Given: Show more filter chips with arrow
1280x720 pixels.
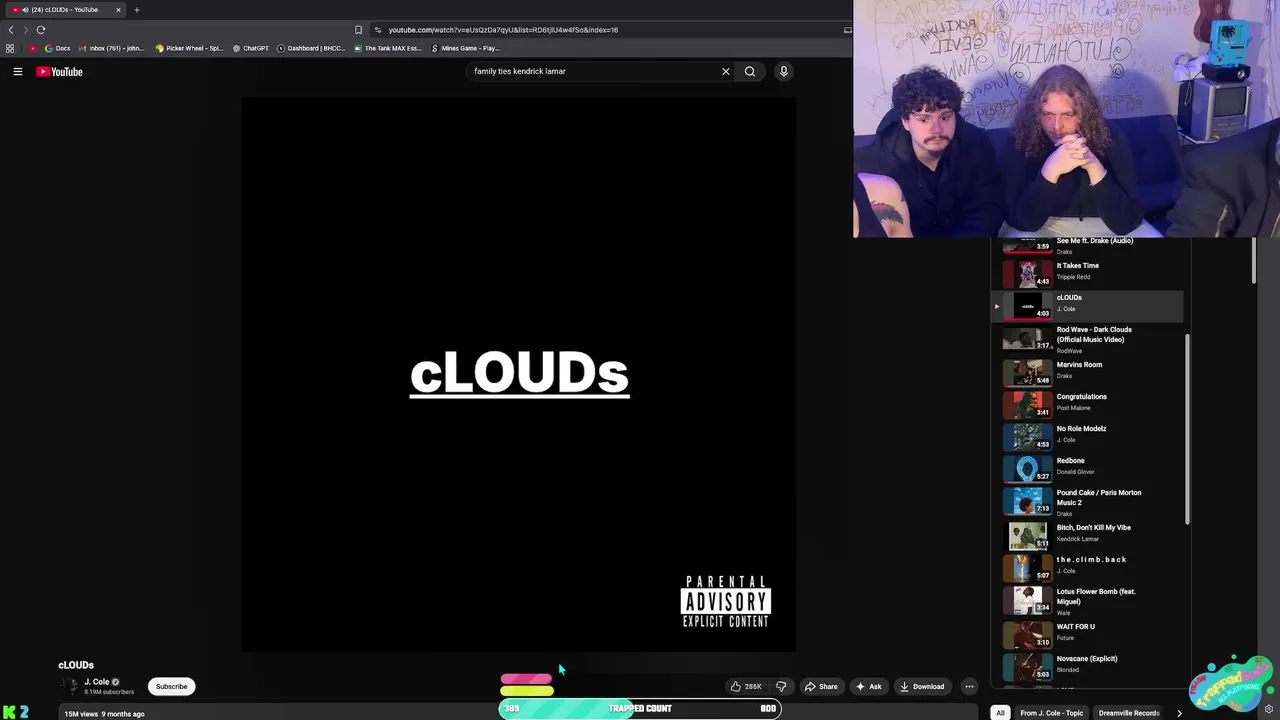Looking at the screenshot, I should [x=1179, y=713].
